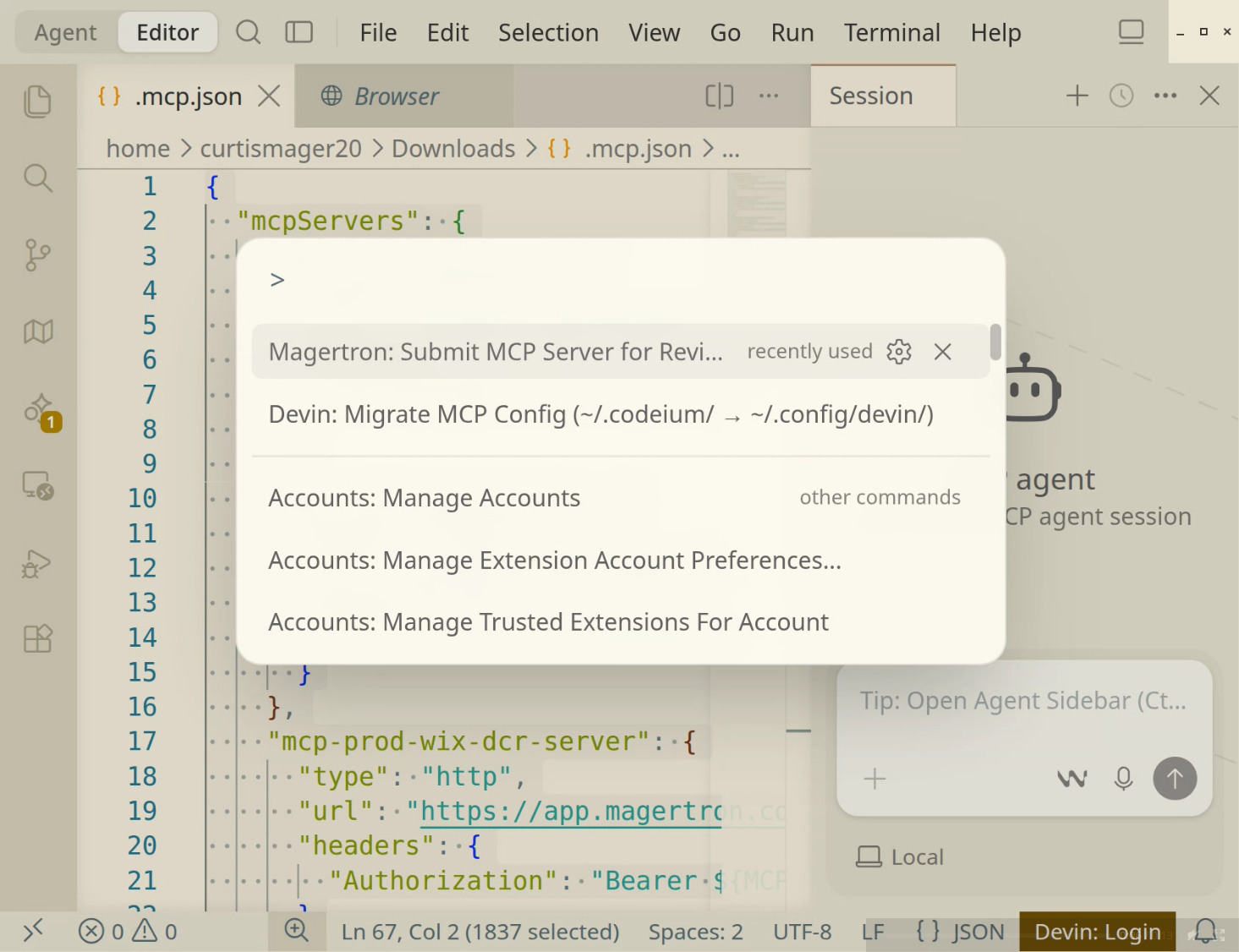Open Extensions view icon
1239x952 pixels.
pyautogui.click(x=38, y=638)
